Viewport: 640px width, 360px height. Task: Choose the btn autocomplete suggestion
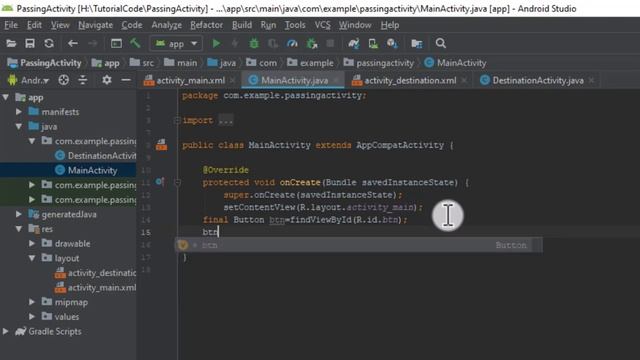pyautogui.click(x=359, y=245)
